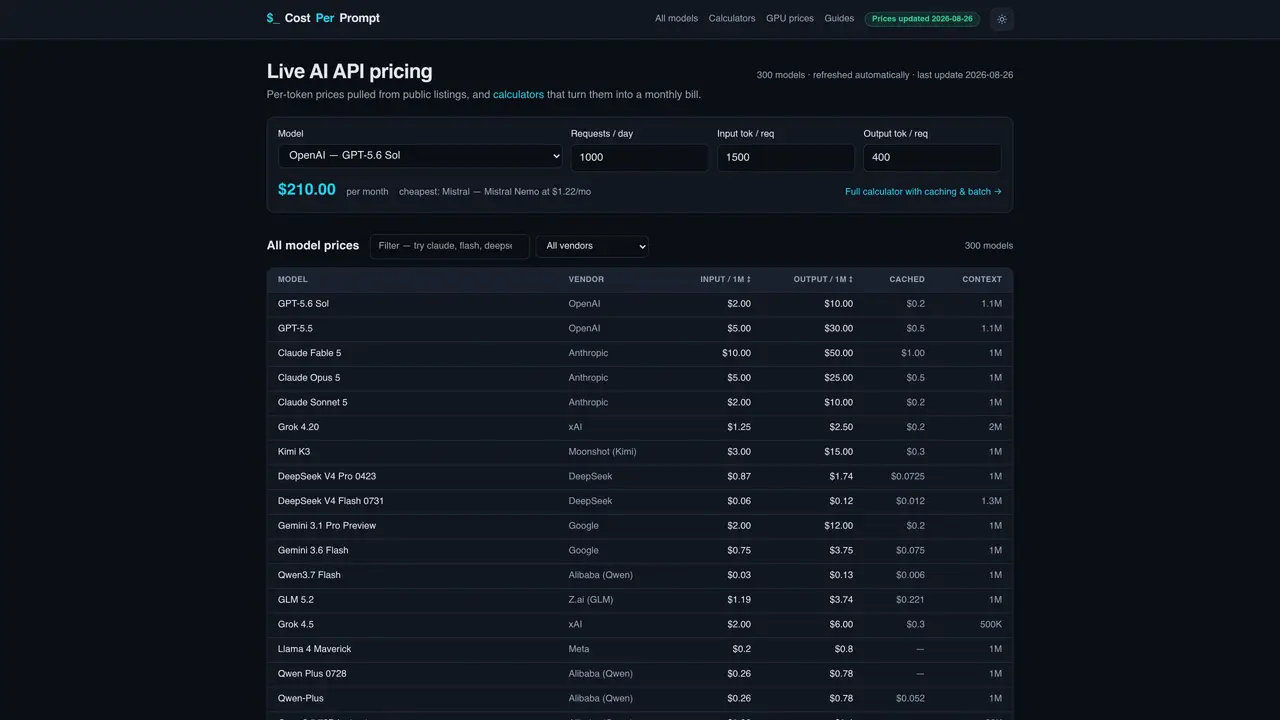
Task: Sort by the INPUT / 1M column
Action: (725, 280)
